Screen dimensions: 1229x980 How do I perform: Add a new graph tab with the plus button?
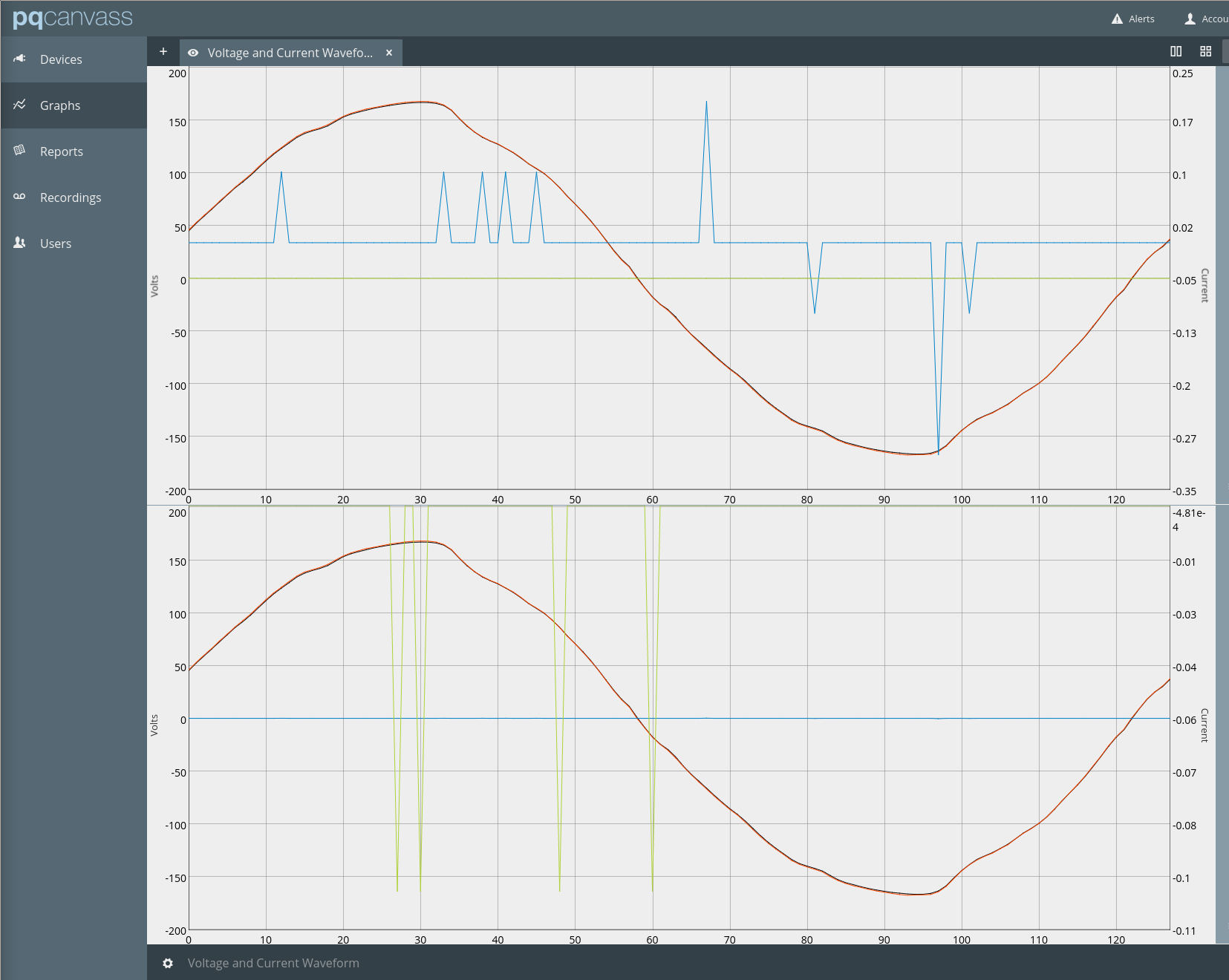pyautogui.click(x=163, y=51)
